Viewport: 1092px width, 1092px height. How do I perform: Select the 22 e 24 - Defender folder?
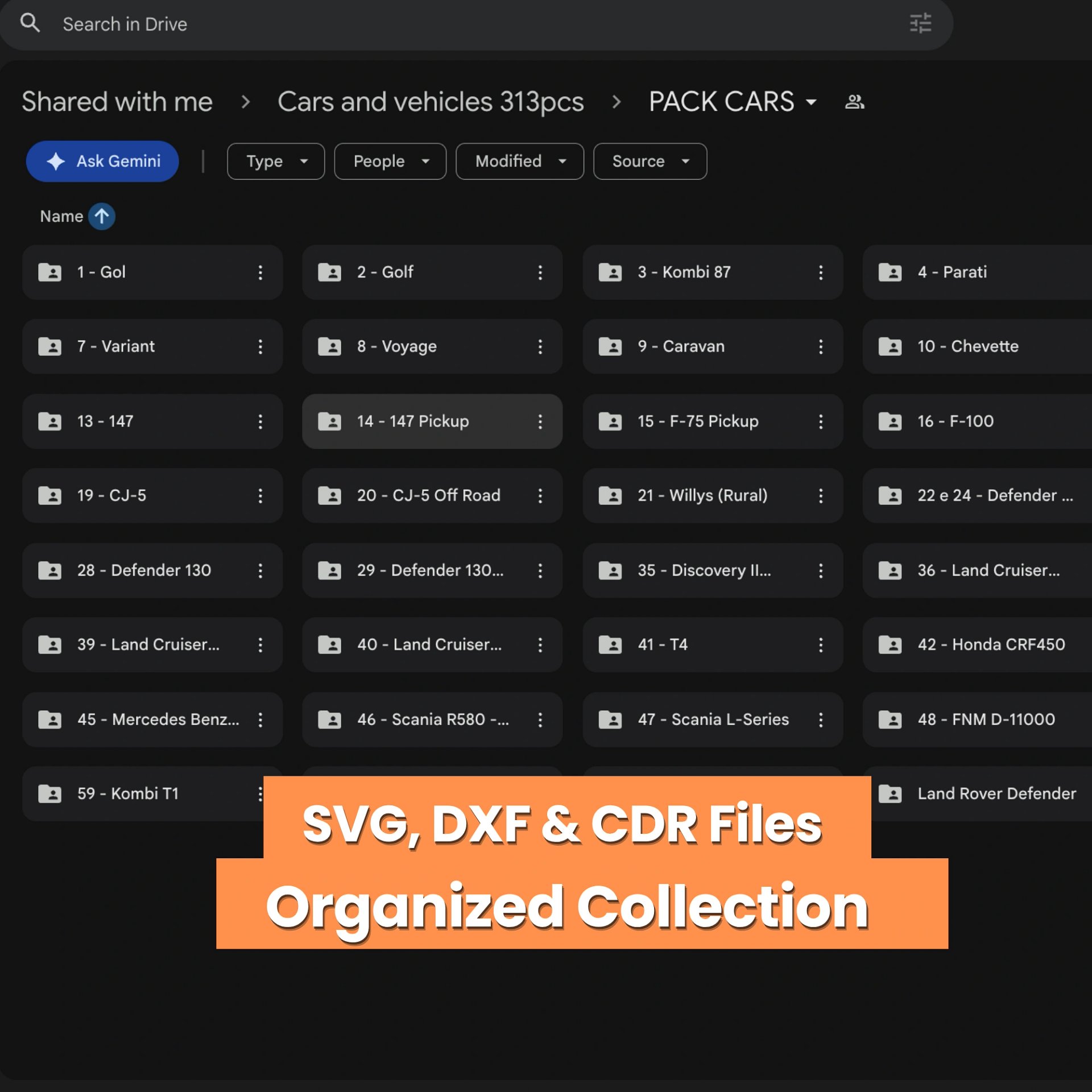(977, 495)
